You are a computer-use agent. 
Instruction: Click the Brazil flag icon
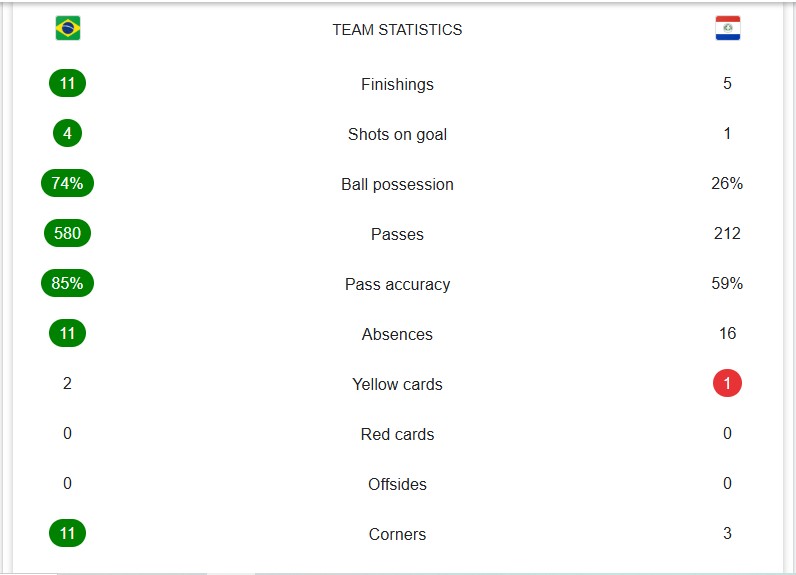(68, 28)
